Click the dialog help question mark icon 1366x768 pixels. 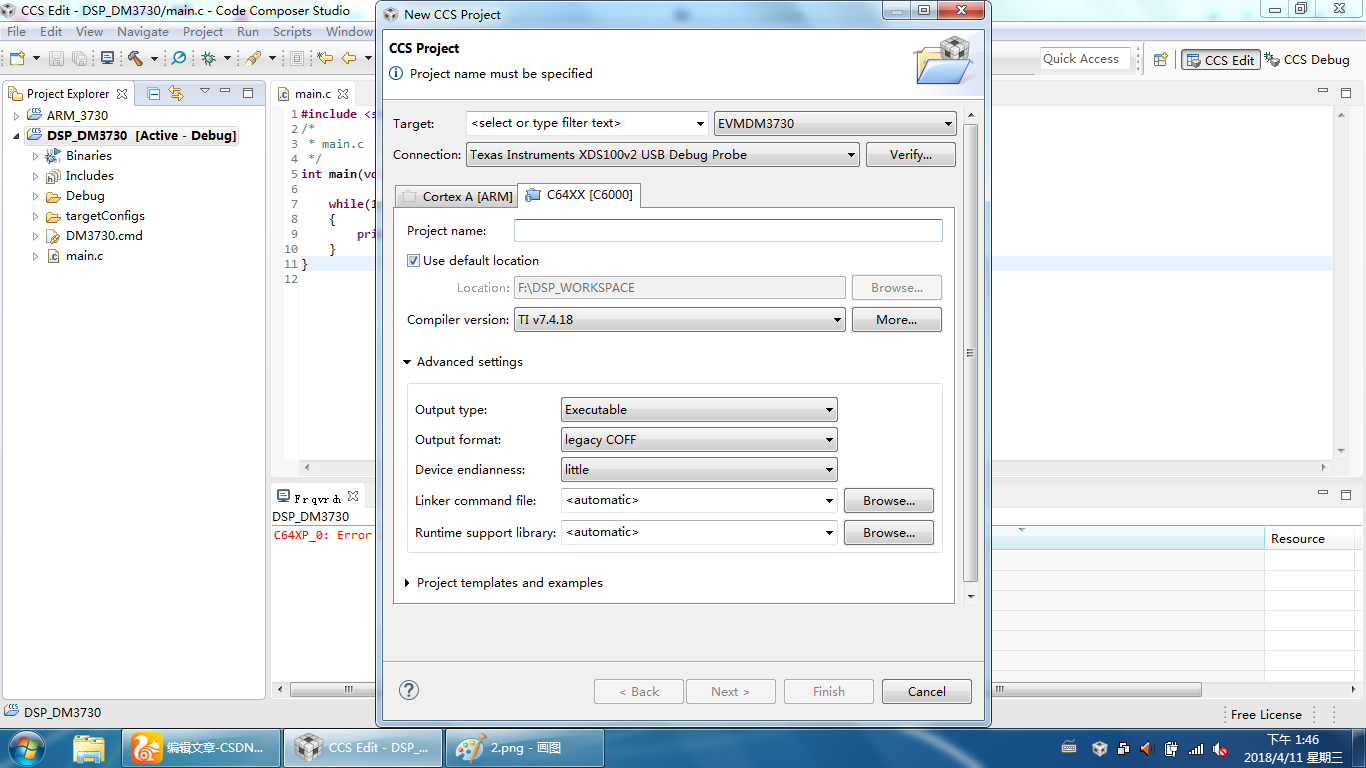point(409,690)
